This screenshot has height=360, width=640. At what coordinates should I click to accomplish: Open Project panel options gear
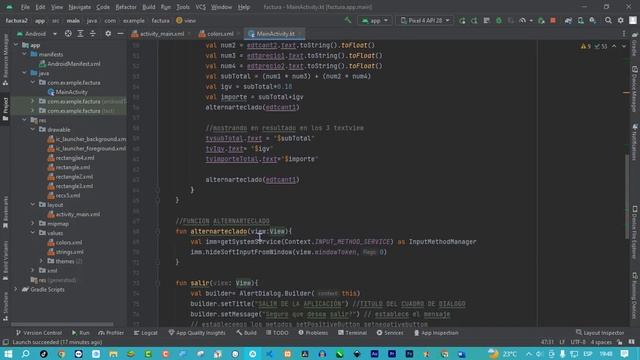pos(108,34)
